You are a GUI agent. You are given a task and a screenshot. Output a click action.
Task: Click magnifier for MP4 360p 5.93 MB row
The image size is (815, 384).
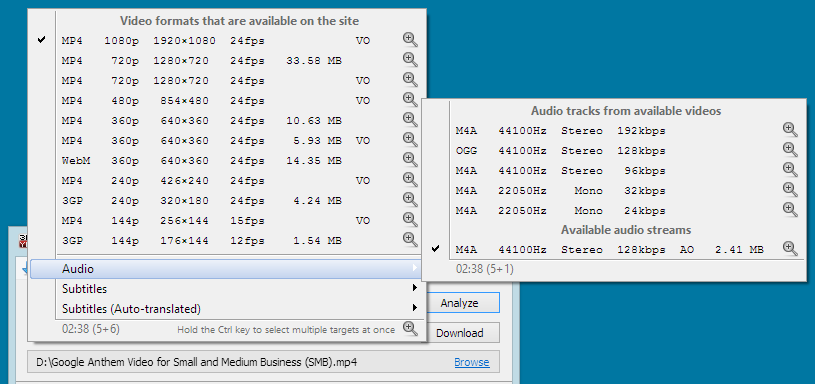(x=410, y=140)
